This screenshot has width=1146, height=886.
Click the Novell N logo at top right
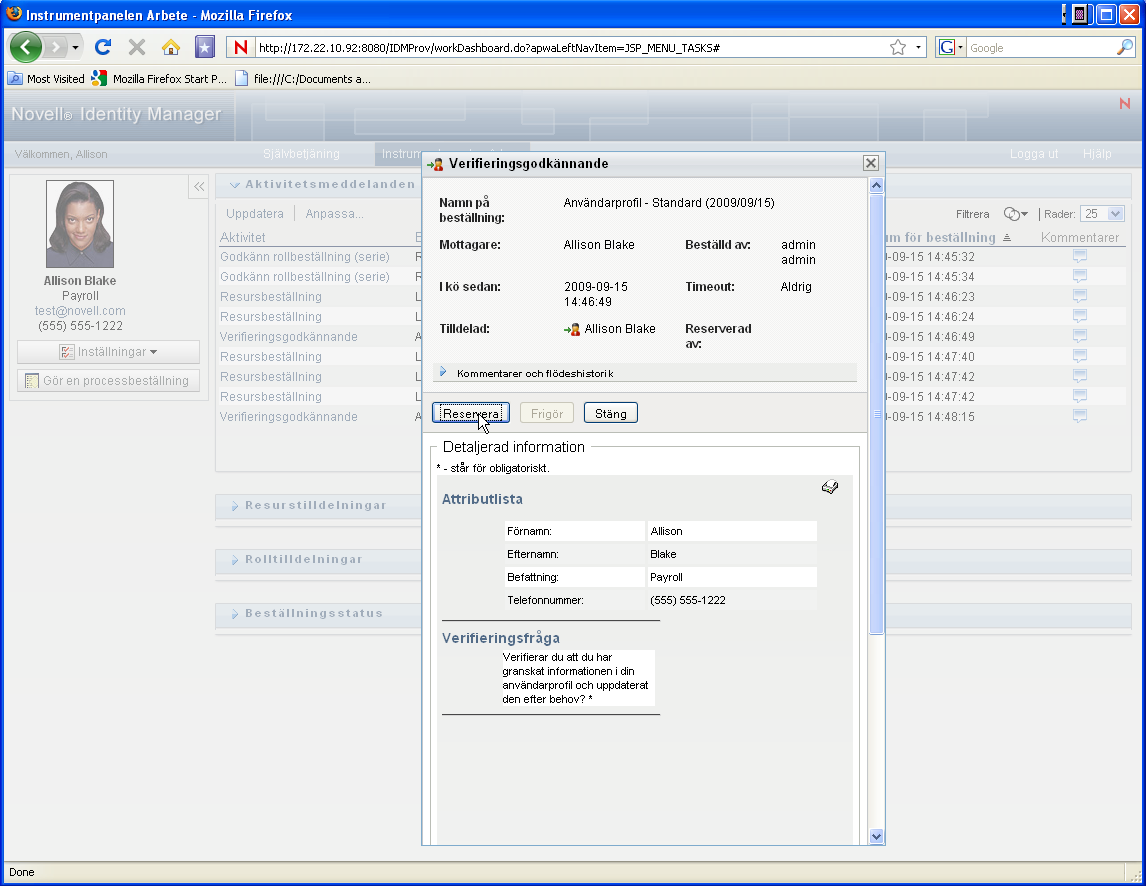point(1124,103)
